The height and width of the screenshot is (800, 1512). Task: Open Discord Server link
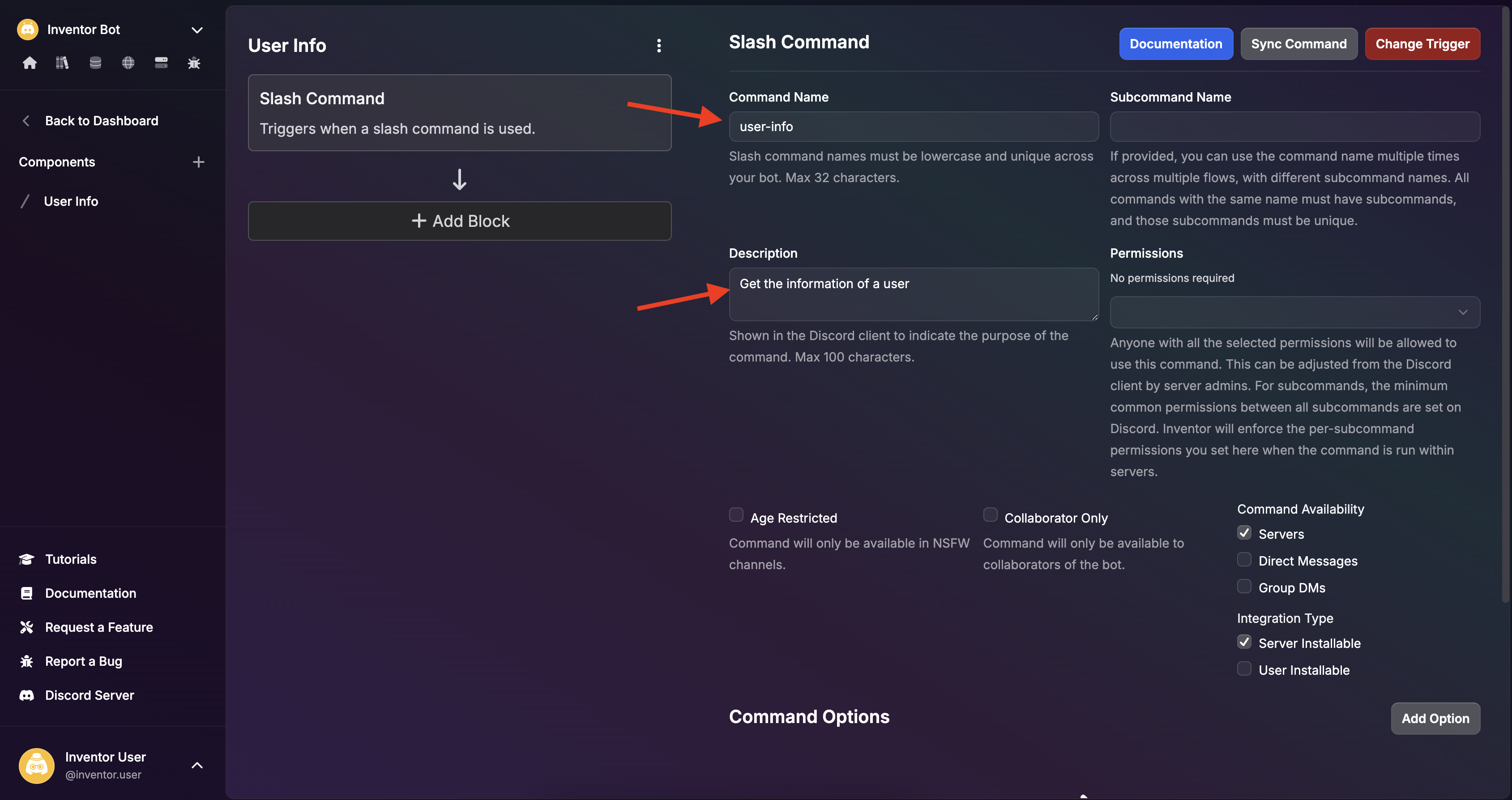[90, 695]
